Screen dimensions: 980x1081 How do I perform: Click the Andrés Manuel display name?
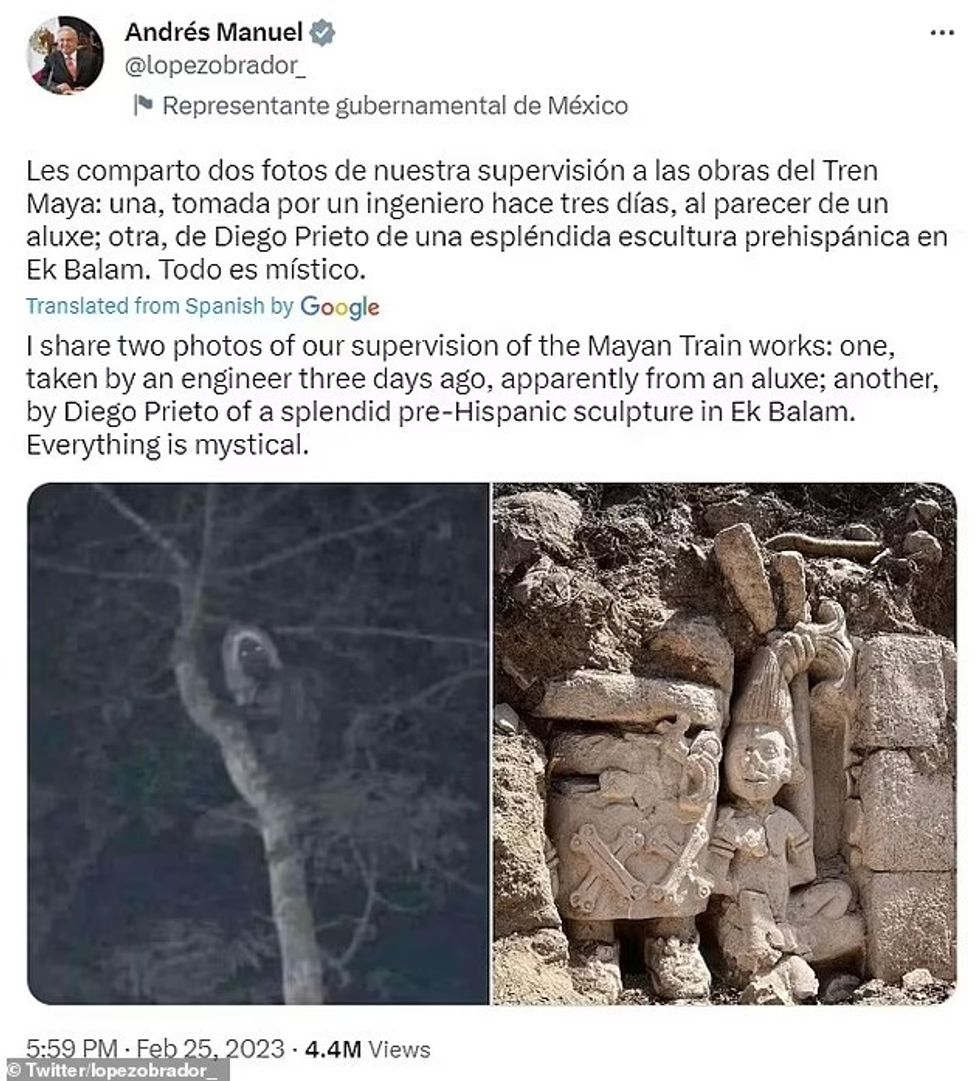pyautogui.click(x=214, y=32)
